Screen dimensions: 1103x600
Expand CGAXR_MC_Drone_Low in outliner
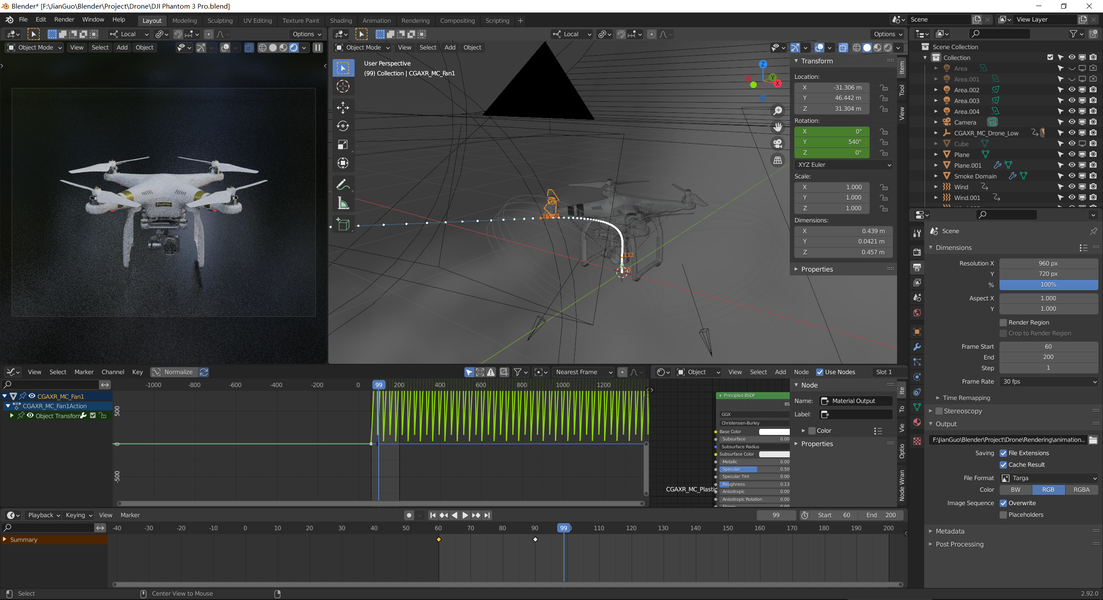tap(936, 133)
